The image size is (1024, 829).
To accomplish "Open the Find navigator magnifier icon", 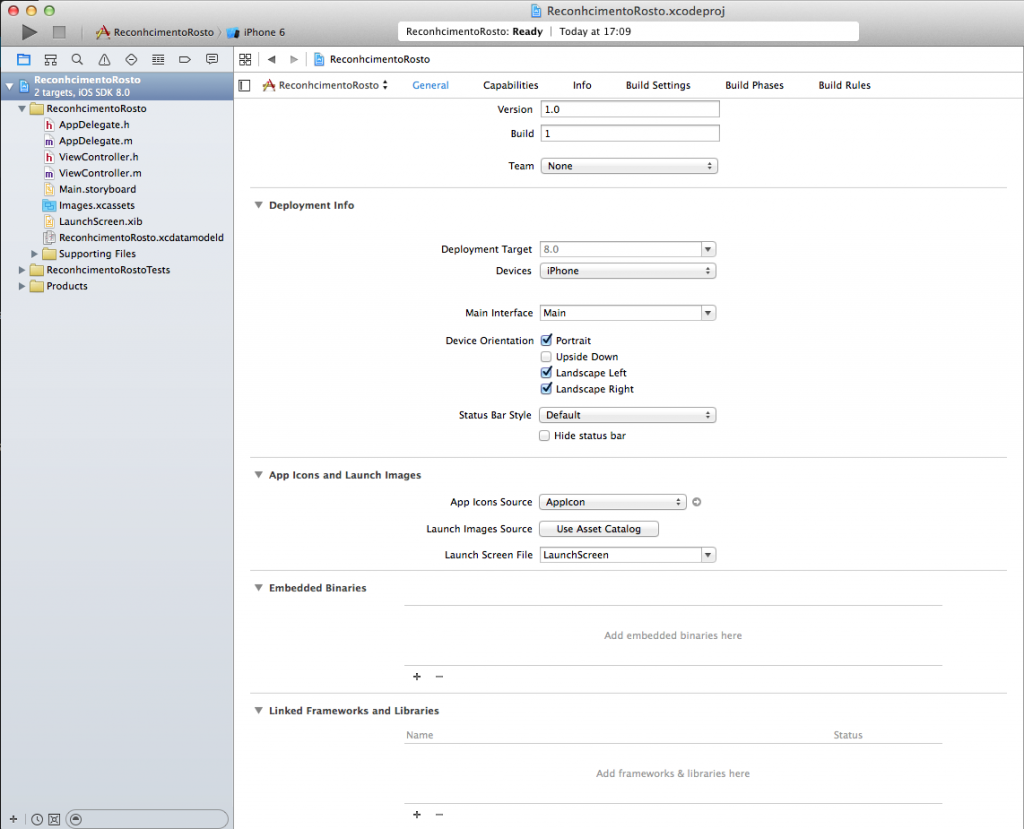I will [77, 59].
